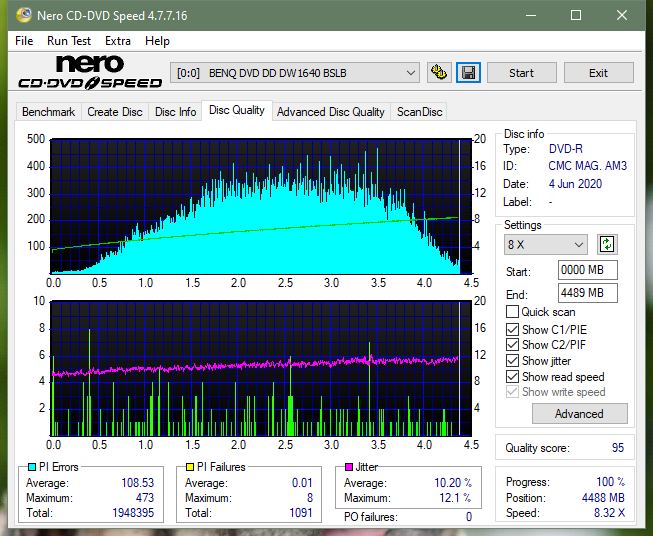Open the BENQ DVD drive selection dropdown
This screenshot has width=653, height=536.
295,73
